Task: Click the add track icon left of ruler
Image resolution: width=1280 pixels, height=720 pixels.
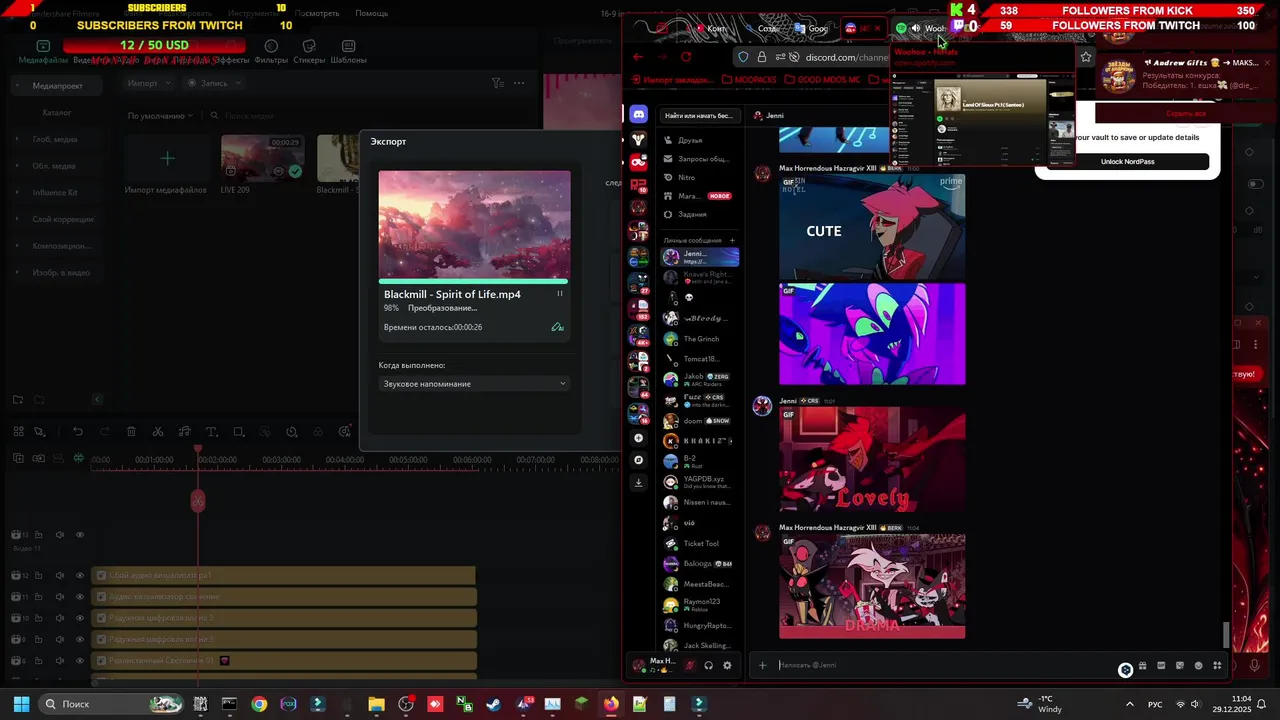Action: click(18, 459)
